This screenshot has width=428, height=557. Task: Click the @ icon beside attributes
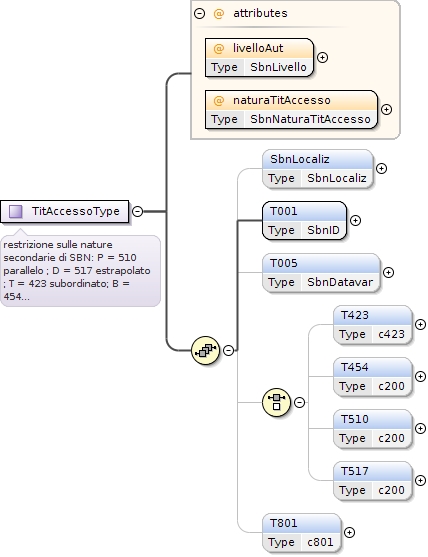pos(218,13)
